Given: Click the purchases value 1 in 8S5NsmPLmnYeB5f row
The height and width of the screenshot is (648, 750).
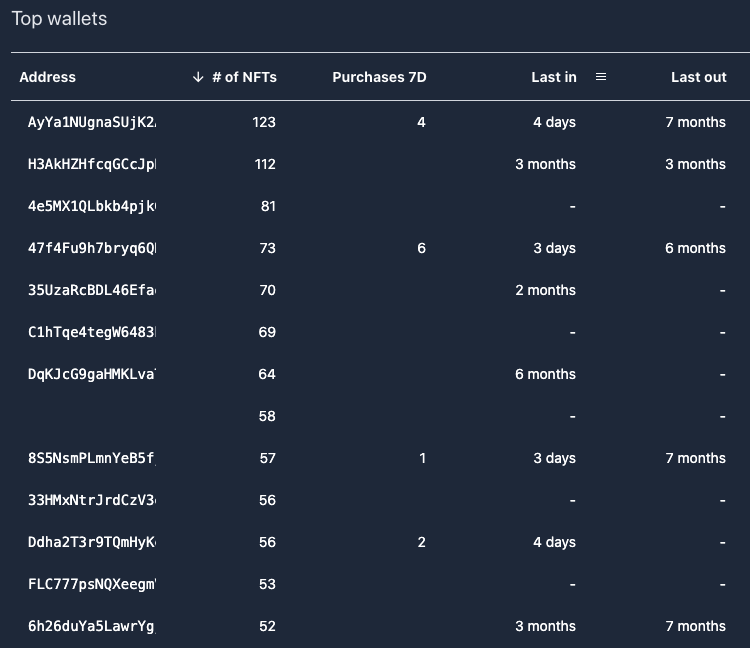Looking at the screenshot, I should click(422, 459).
